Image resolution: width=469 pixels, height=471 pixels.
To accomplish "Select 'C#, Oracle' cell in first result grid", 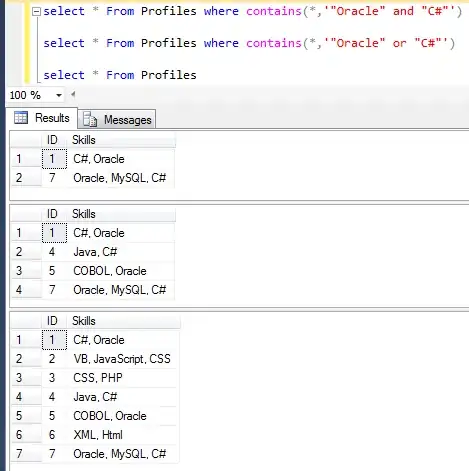I will [x=121, y=159].
